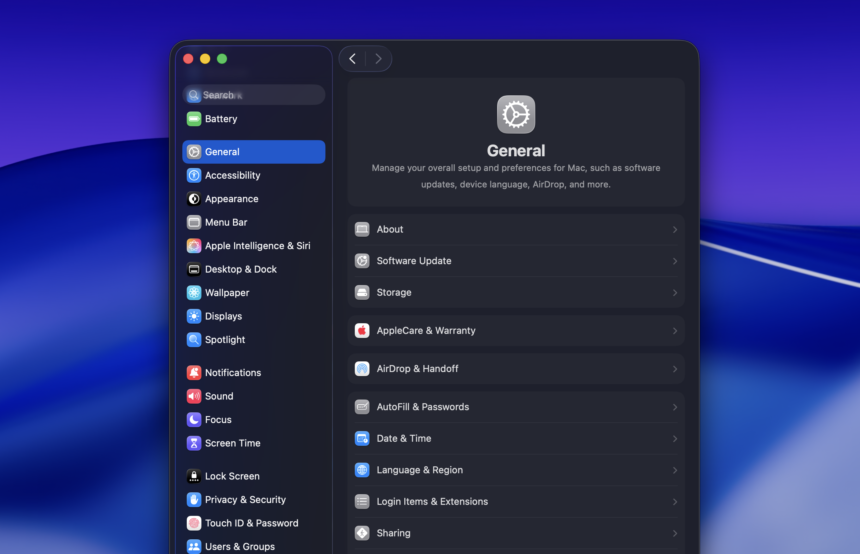
Task: Click the Accessibility icon in the sidebar
Action: (194, 176)
